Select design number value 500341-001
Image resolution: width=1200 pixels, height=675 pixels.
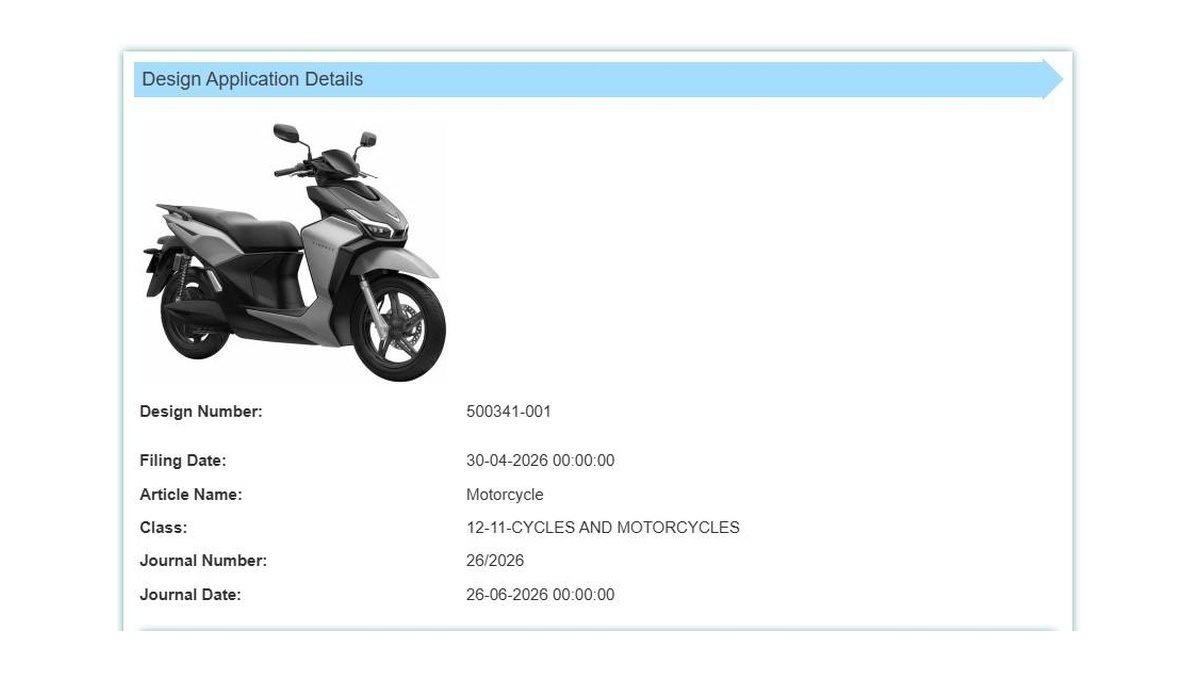tap(508, 411)
